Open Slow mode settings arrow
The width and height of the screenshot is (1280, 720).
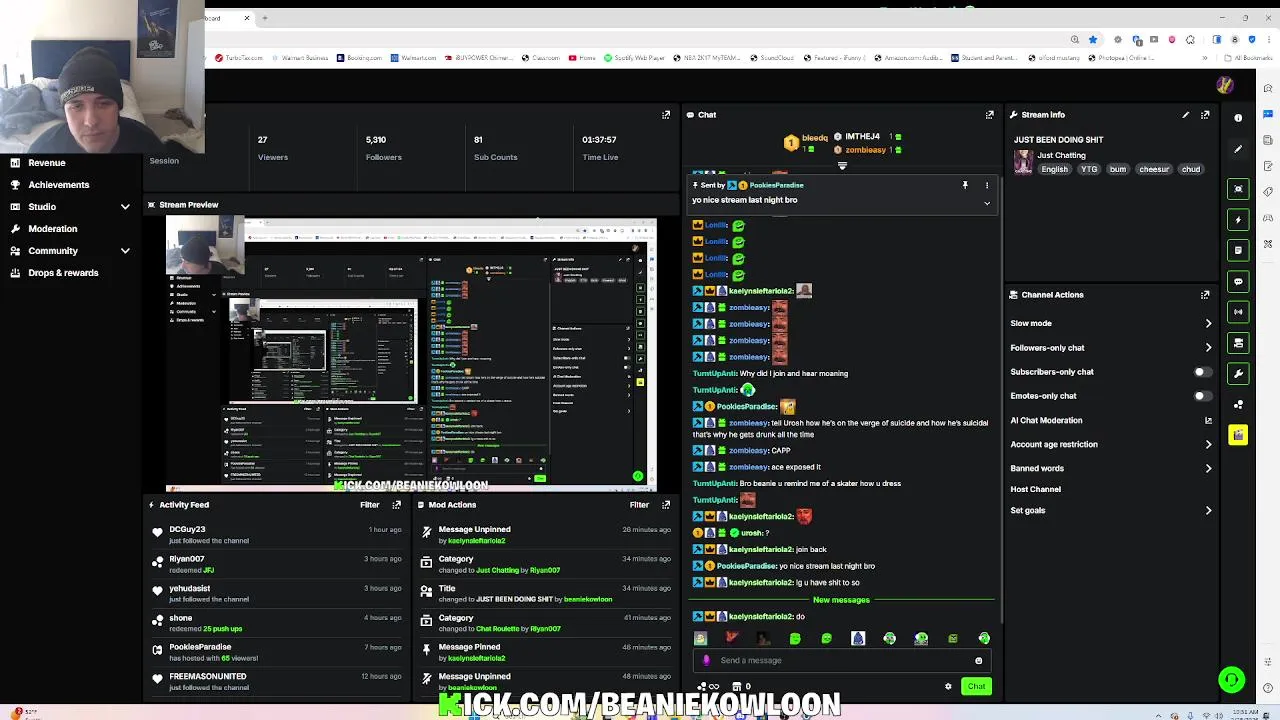tap(1208, 323)
